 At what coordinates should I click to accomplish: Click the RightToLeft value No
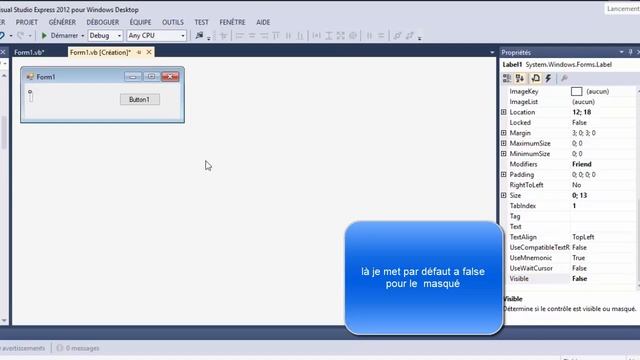pyautogui.click(x=576, y=185)
